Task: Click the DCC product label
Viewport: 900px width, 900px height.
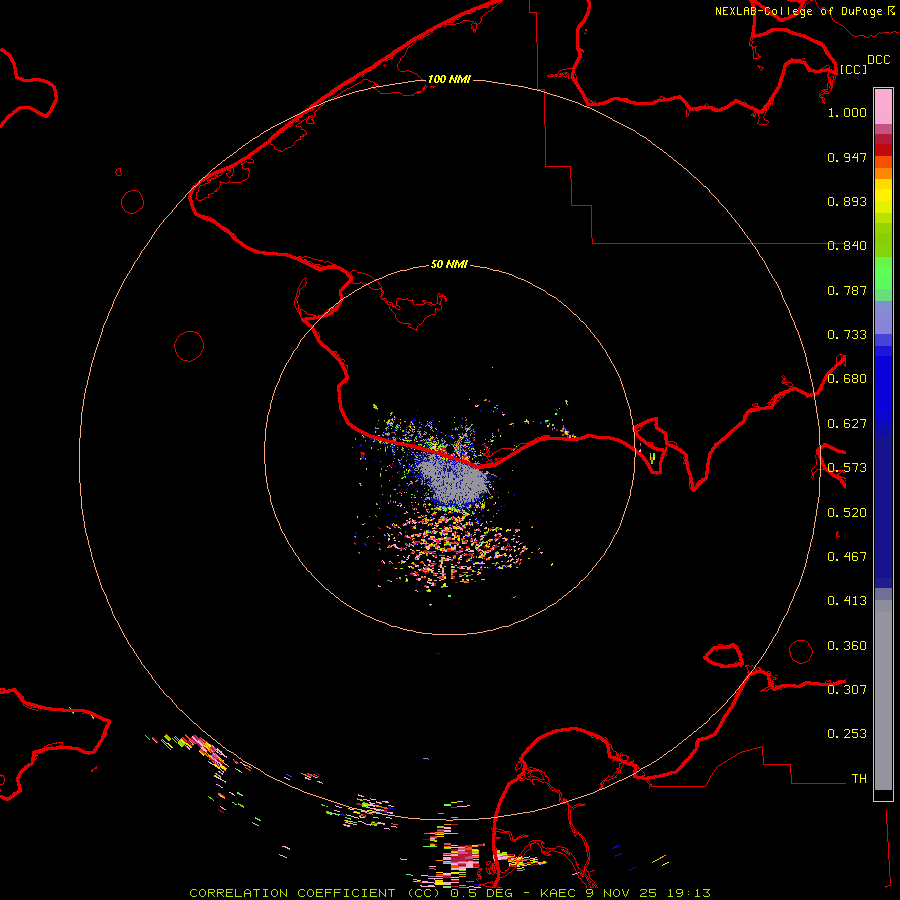Action: point(878,60)
